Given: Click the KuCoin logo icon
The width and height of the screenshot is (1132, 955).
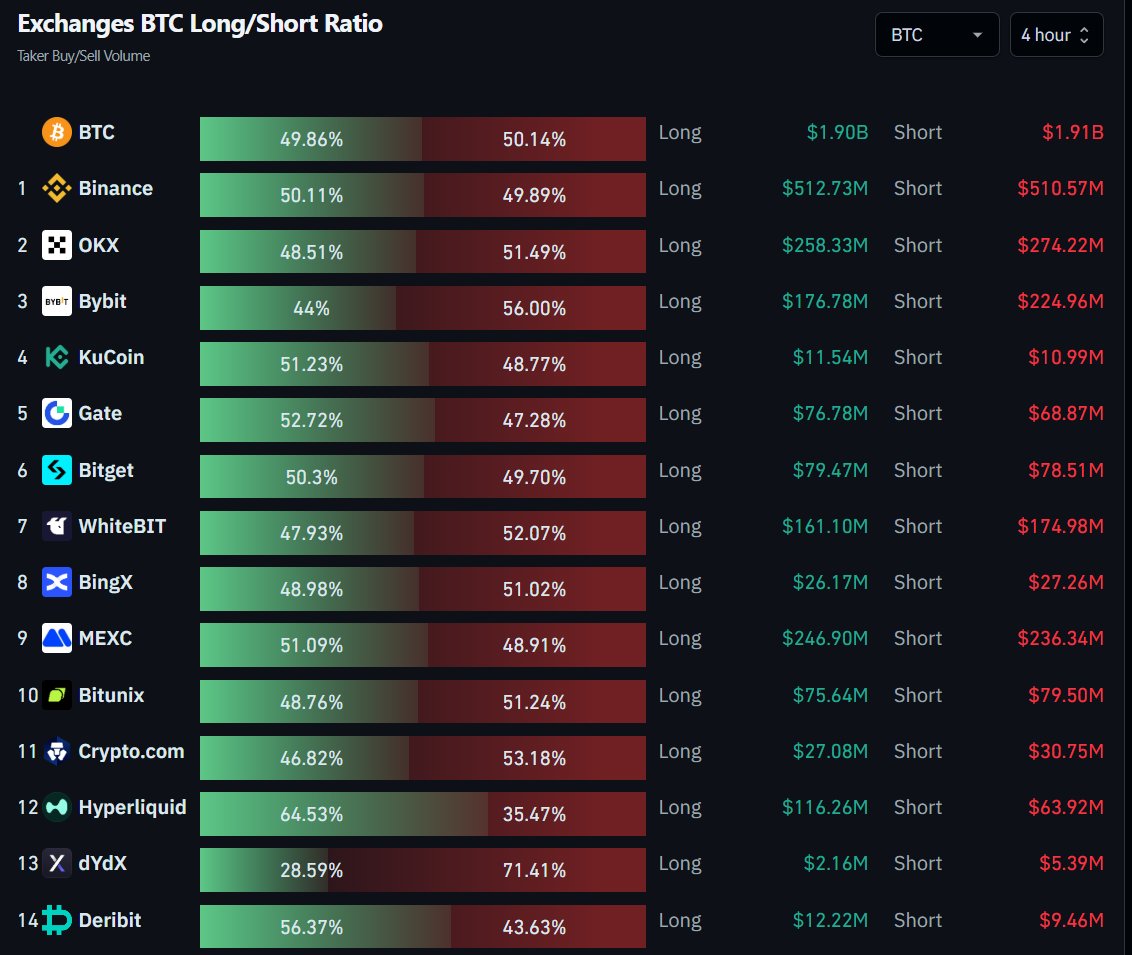Looking at the screenshot, I should 56,357.
